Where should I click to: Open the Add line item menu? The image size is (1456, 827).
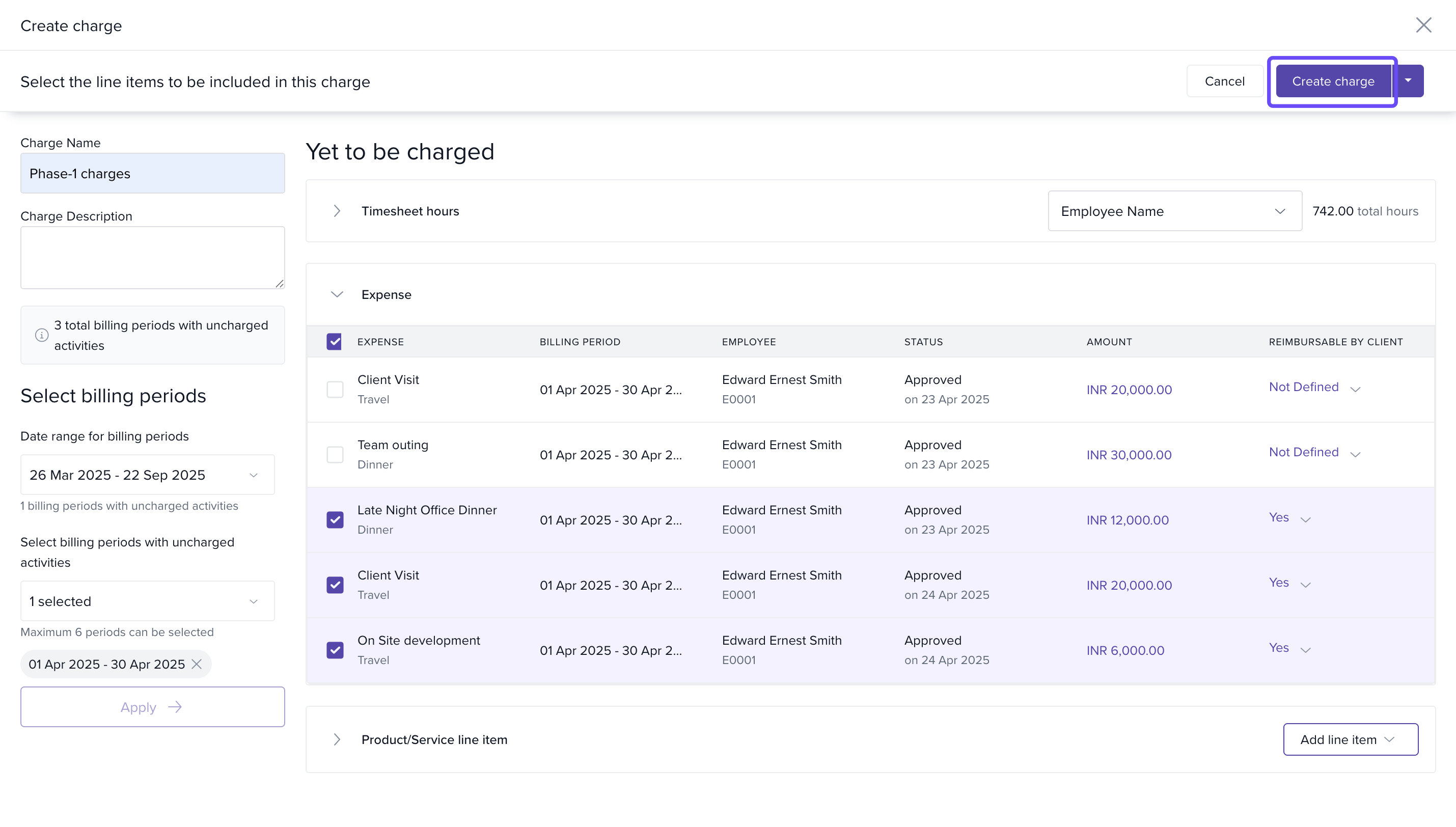pos(1350,739)
